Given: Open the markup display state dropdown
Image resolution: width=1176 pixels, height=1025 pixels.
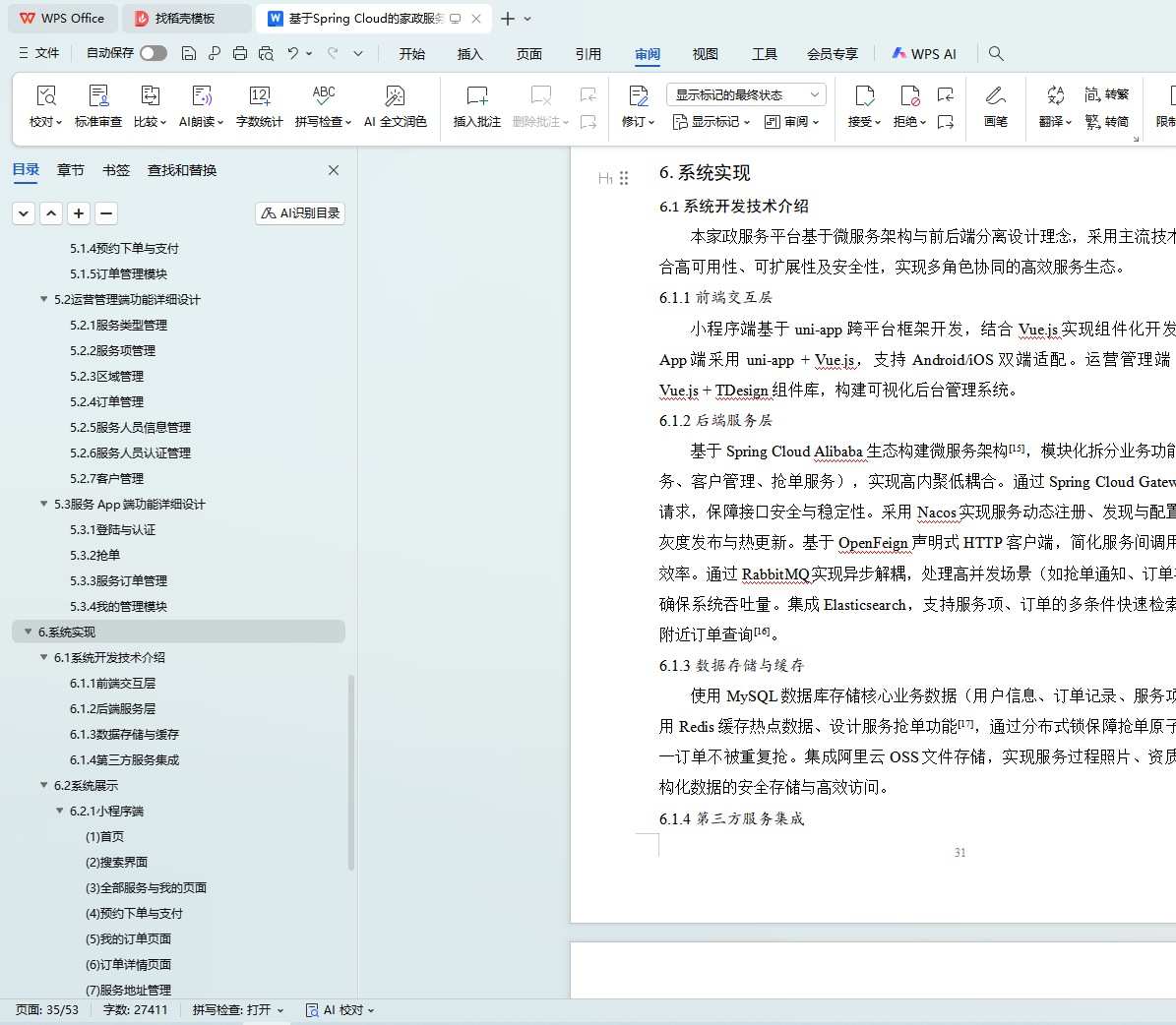Looking at the screenshot, I should click(746, 94).
